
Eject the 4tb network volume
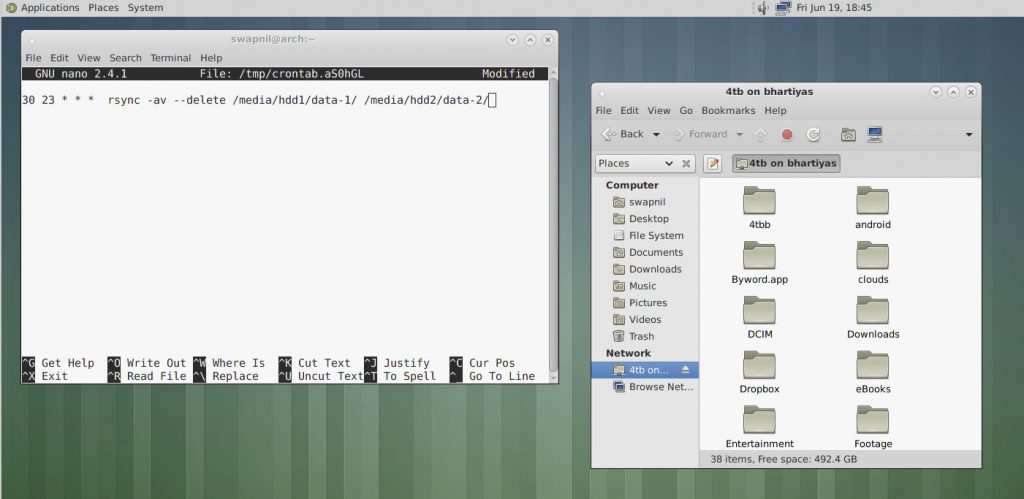(686, 370)
